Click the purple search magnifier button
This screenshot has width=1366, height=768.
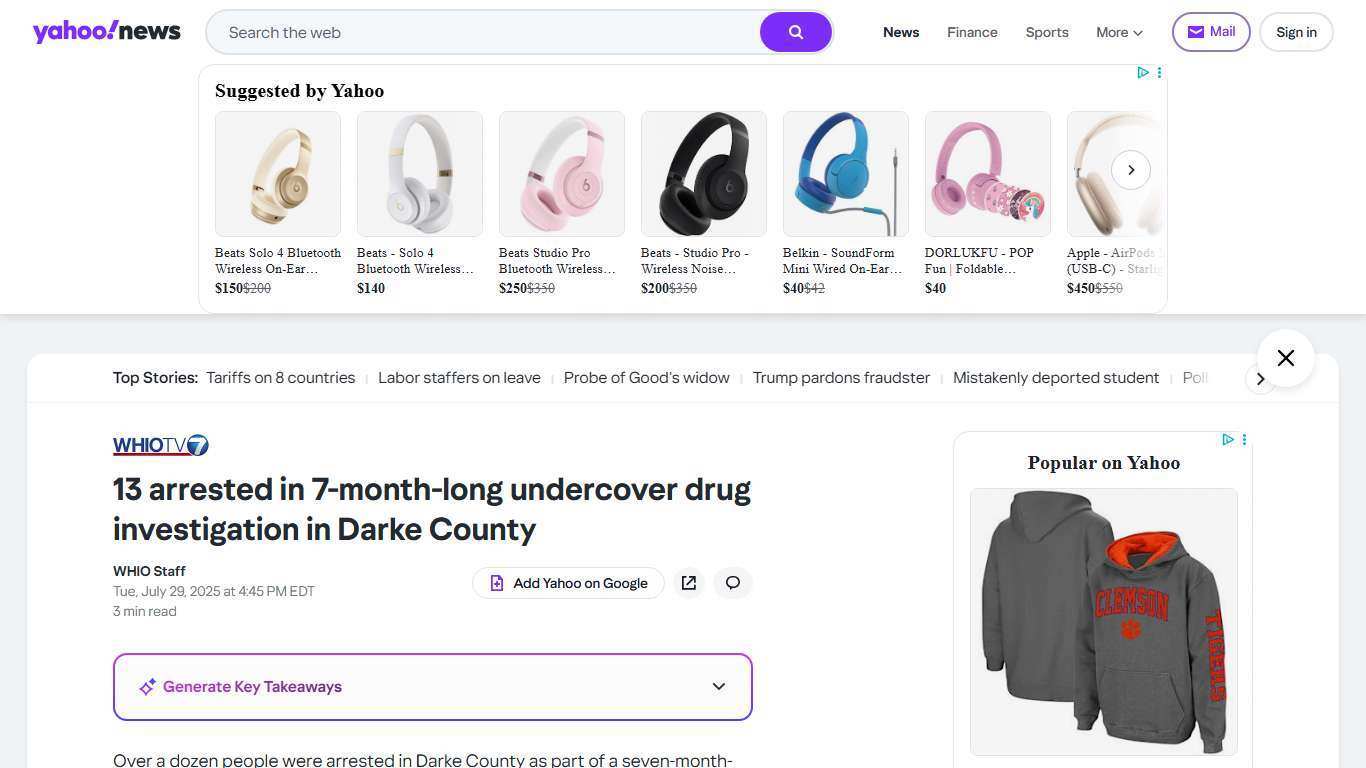point(796,32)
